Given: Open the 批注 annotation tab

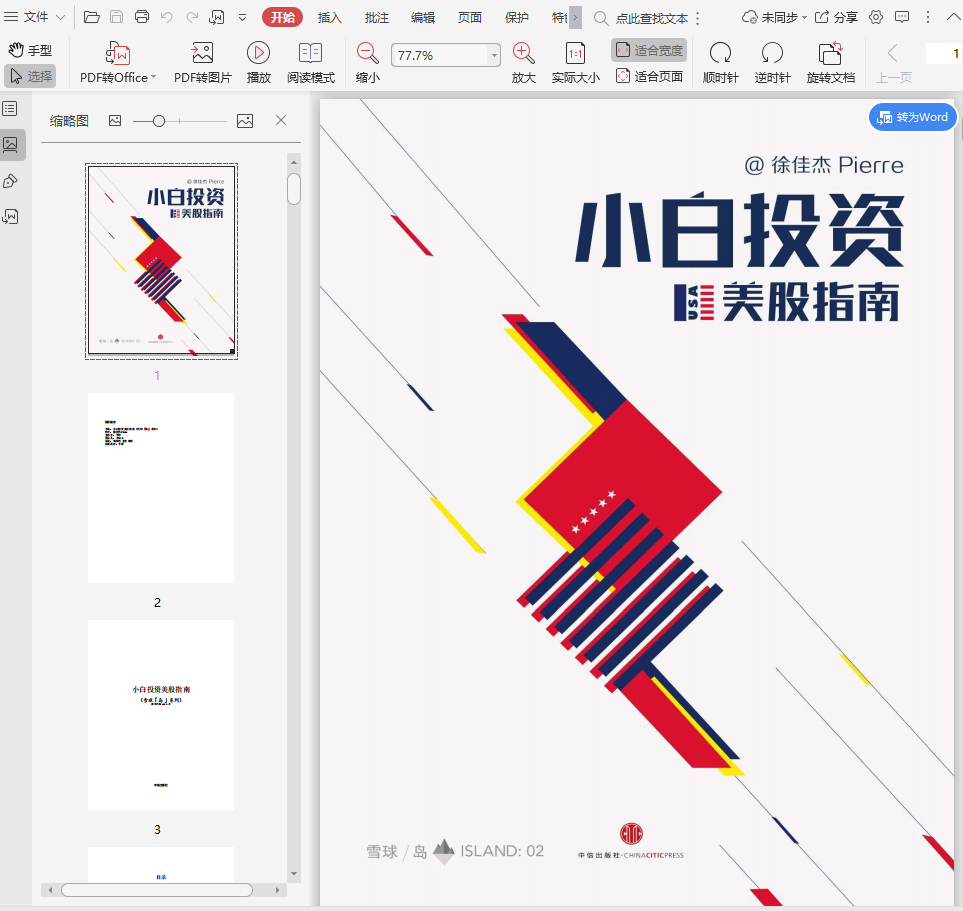Looking at the screenshot, I should click(x=377, y=17).
